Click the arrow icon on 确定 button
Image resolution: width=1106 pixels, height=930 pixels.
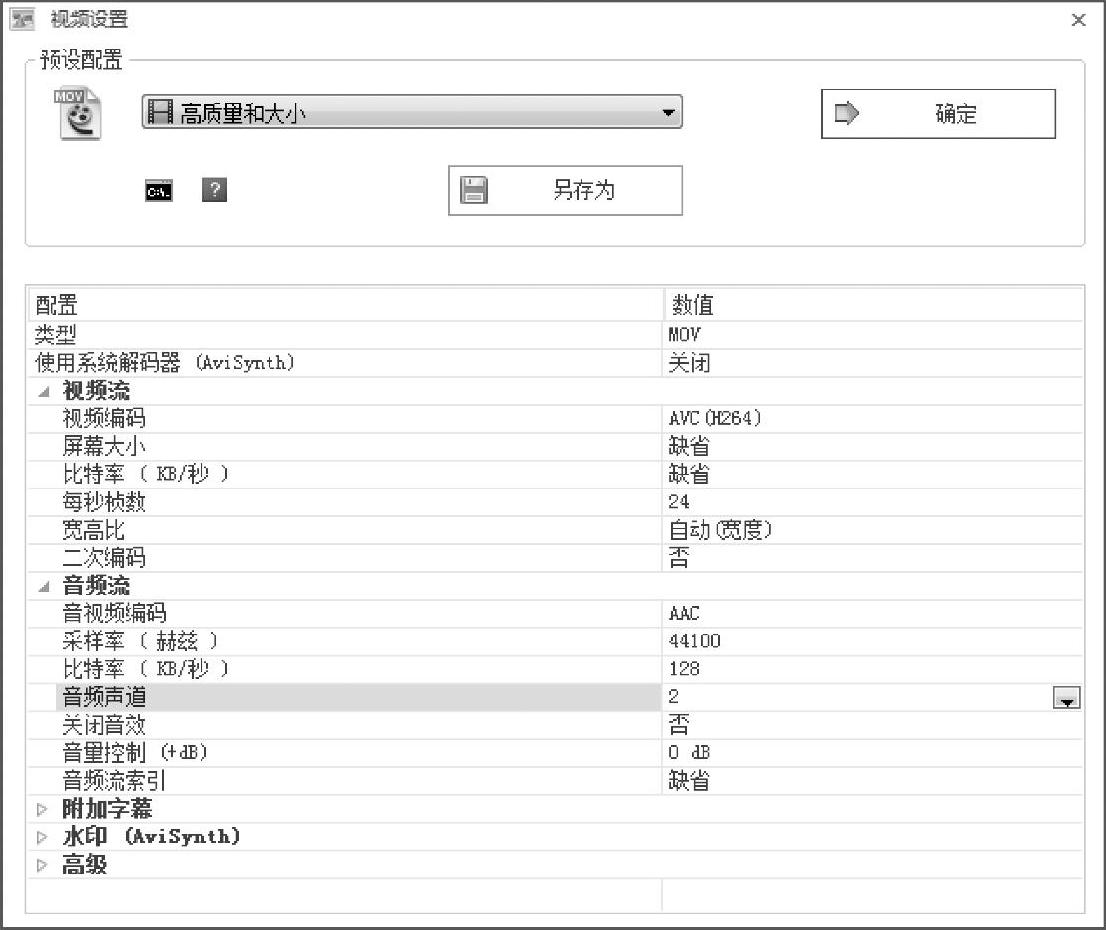[x=846, y=113]
